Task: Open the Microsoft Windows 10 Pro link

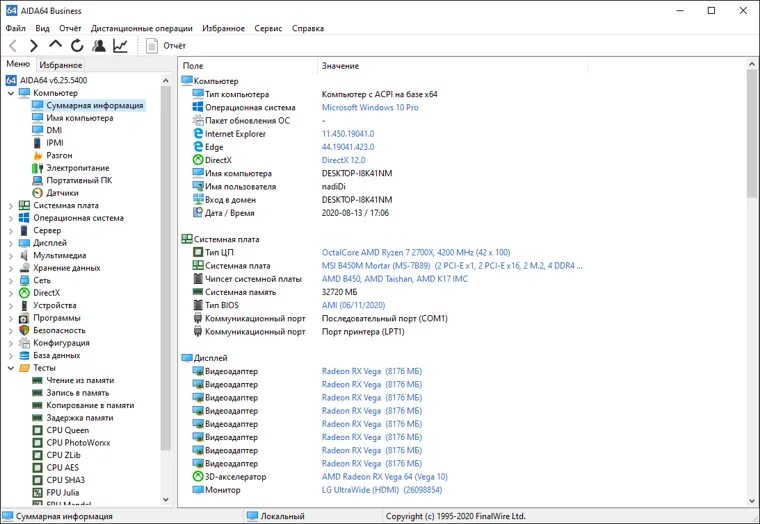Action: 370,108
